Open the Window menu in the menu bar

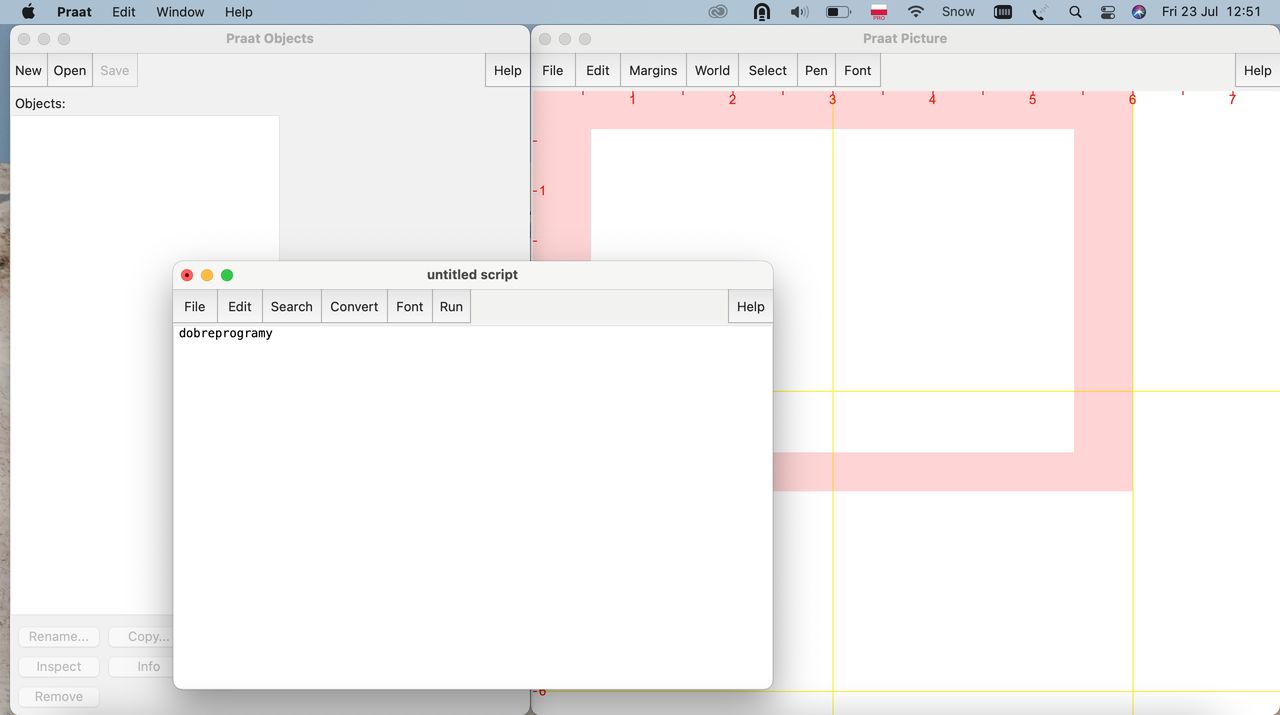pos(180,12)
